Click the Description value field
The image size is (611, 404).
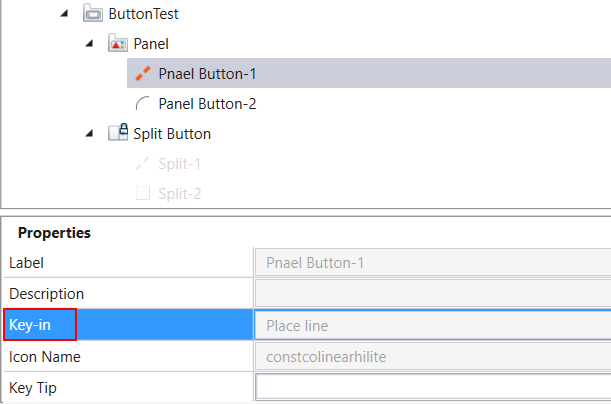(x=433, y=294)
